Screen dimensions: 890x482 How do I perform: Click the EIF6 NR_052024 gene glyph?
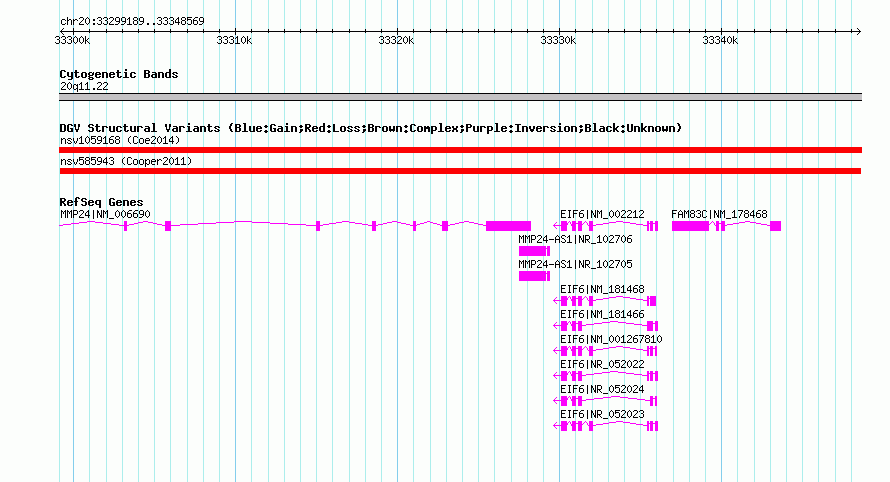point(606,401)
